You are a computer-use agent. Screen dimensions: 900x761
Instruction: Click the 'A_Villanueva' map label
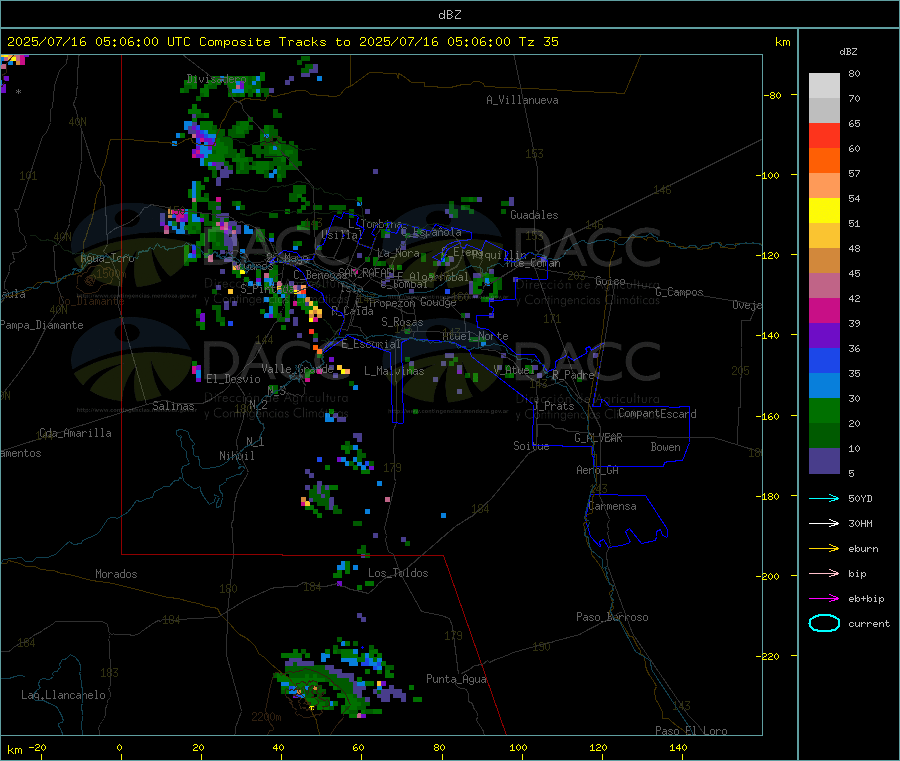[x=522, y=100]
